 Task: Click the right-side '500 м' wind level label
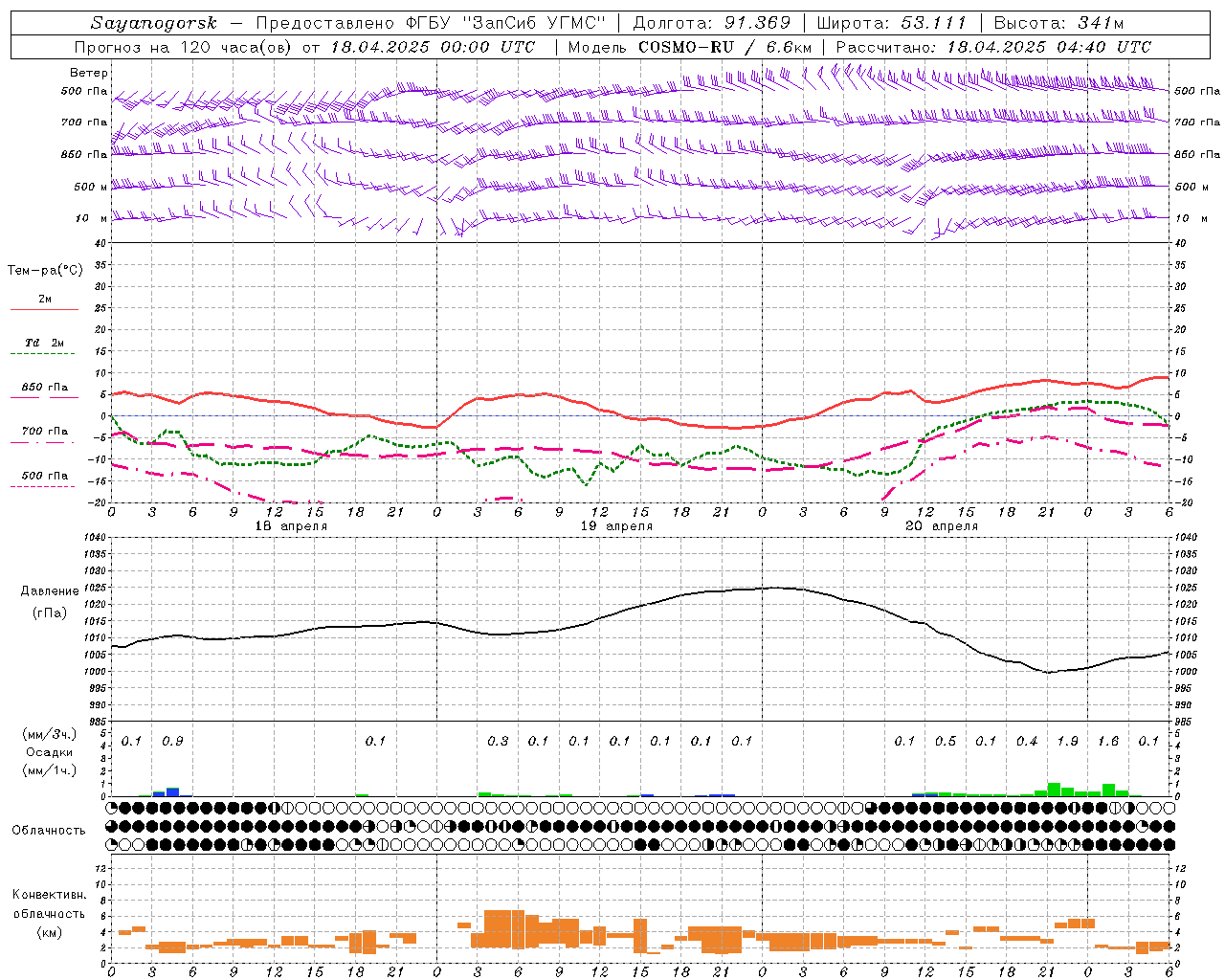pyautogui.click(x=1191, y=187)
